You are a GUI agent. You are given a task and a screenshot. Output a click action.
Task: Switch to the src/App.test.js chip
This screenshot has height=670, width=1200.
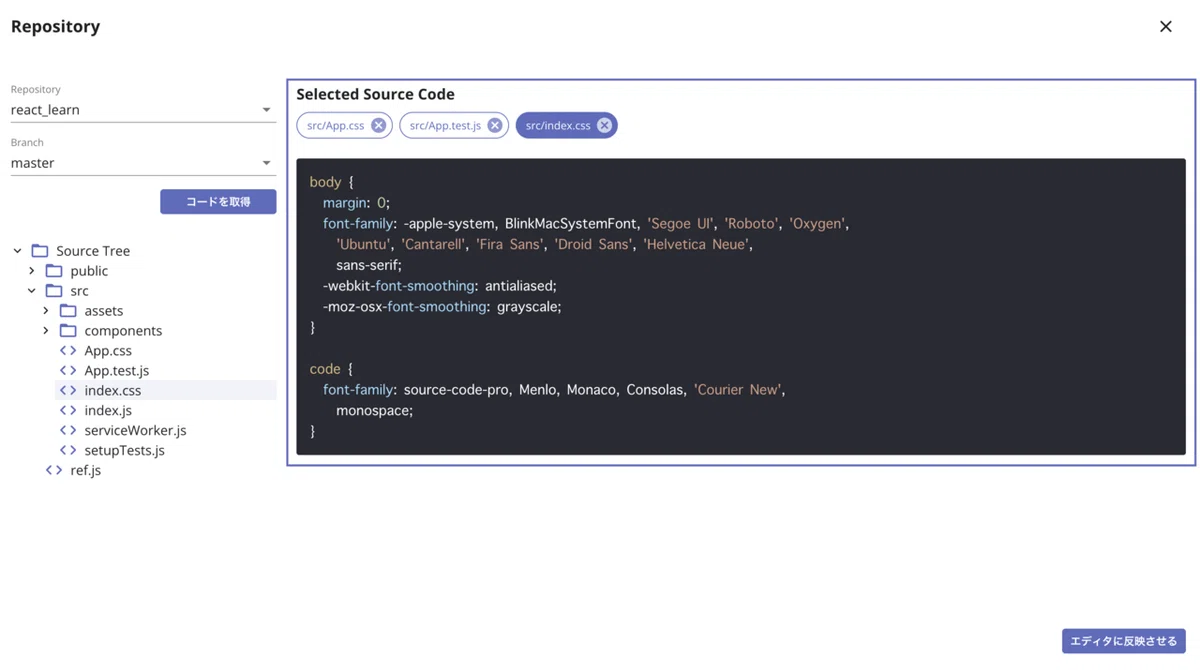tap(445, 126)
